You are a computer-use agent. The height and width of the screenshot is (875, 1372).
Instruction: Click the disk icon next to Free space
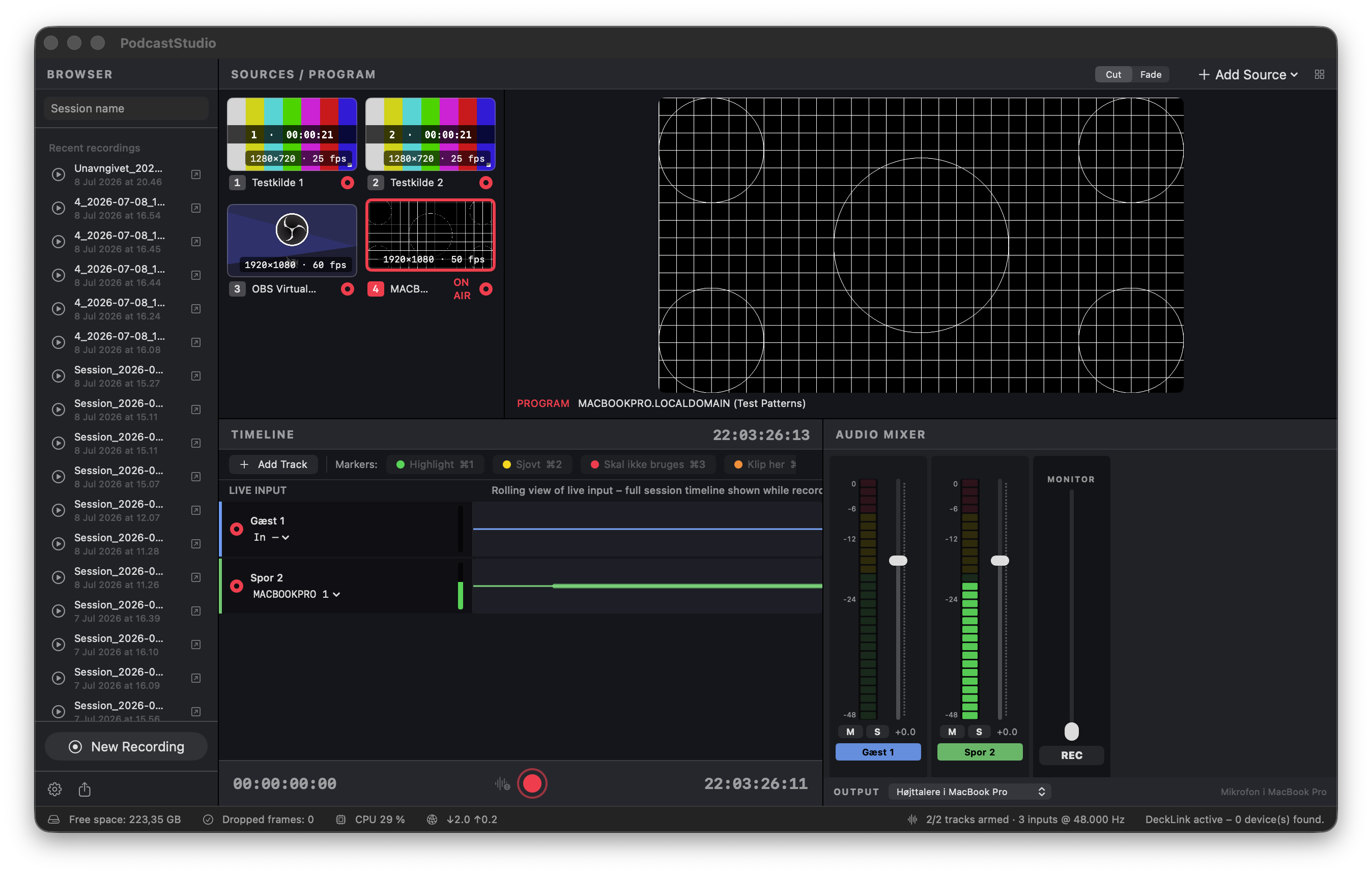[x=53, y=819]
